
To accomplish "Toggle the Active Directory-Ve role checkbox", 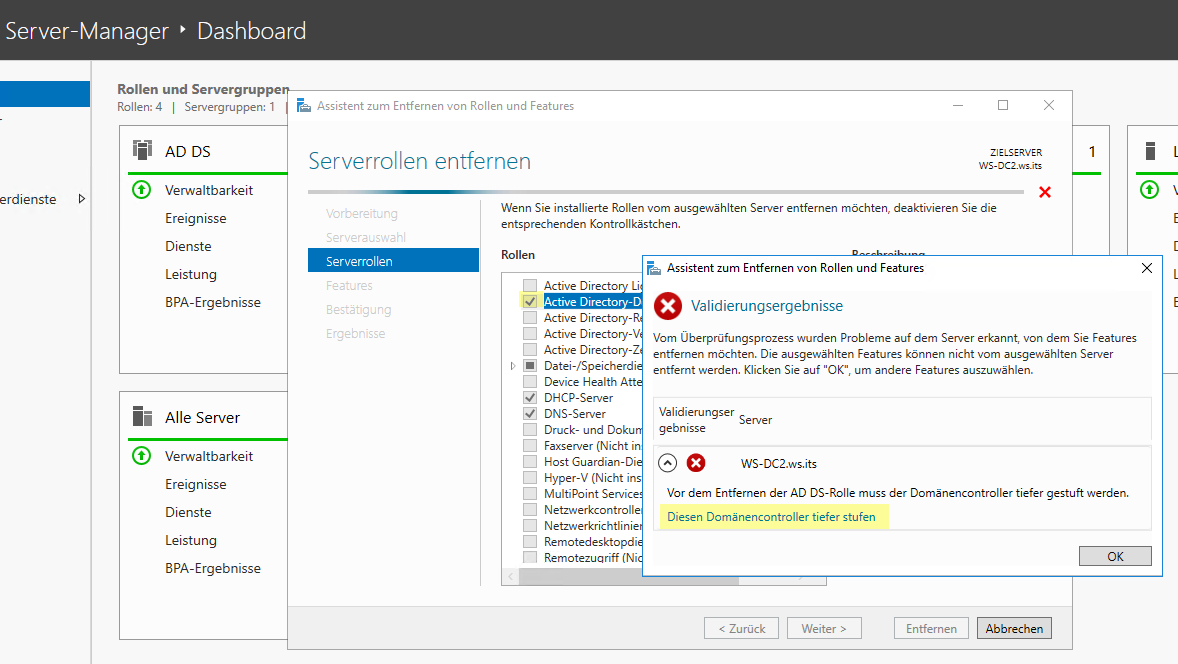I will coord(530,334).
